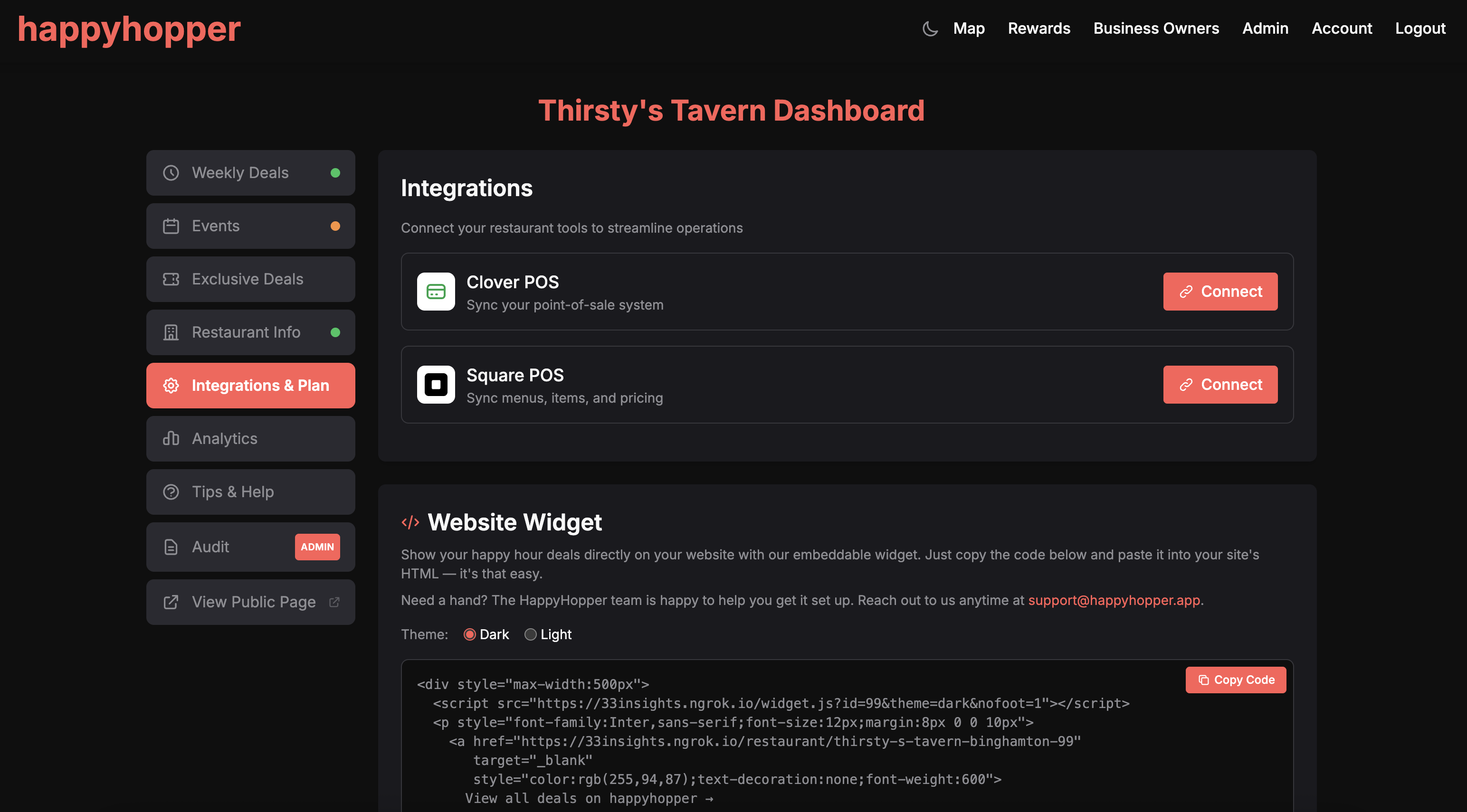The height and width of the screenshot is (812, 1467).
Task: Click Thirsty's Tavern Dashboard title
Action: (x=731, y=111)
